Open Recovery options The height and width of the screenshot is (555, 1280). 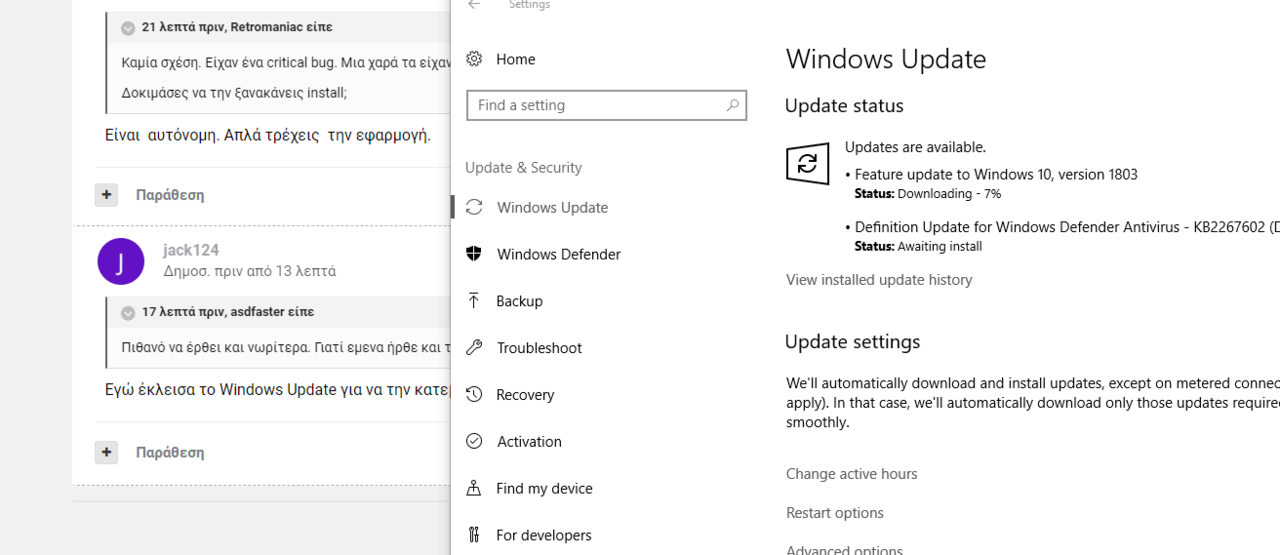[x=525, y=394]
